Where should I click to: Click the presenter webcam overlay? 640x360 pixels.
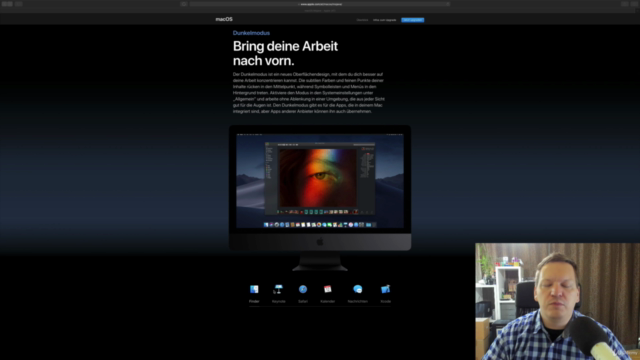click(x=558, y=302)
